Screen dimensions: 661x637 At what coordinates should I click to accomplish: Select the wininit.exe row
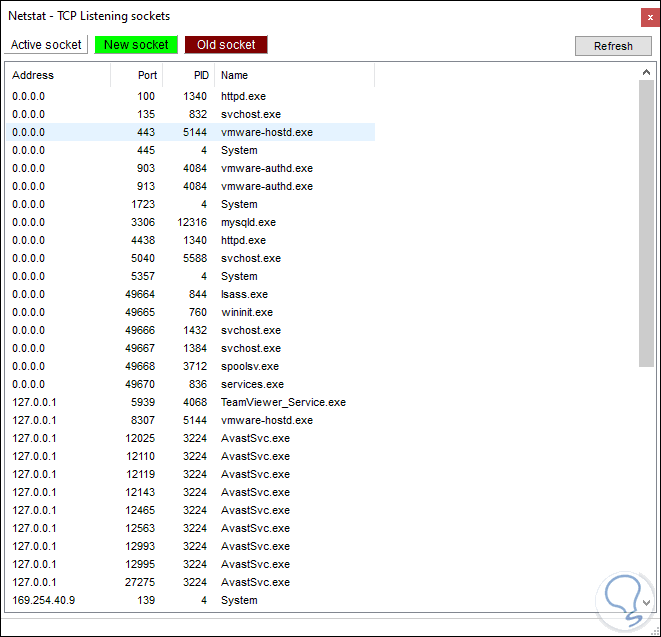click(x=191, y=312)
